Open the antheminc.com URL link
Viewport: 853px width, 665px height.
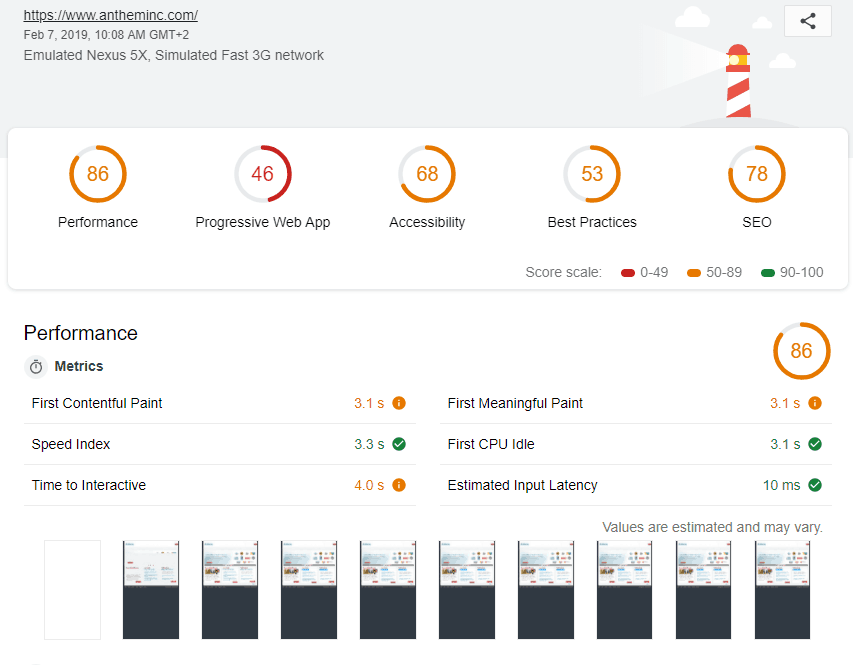[110, 15]
